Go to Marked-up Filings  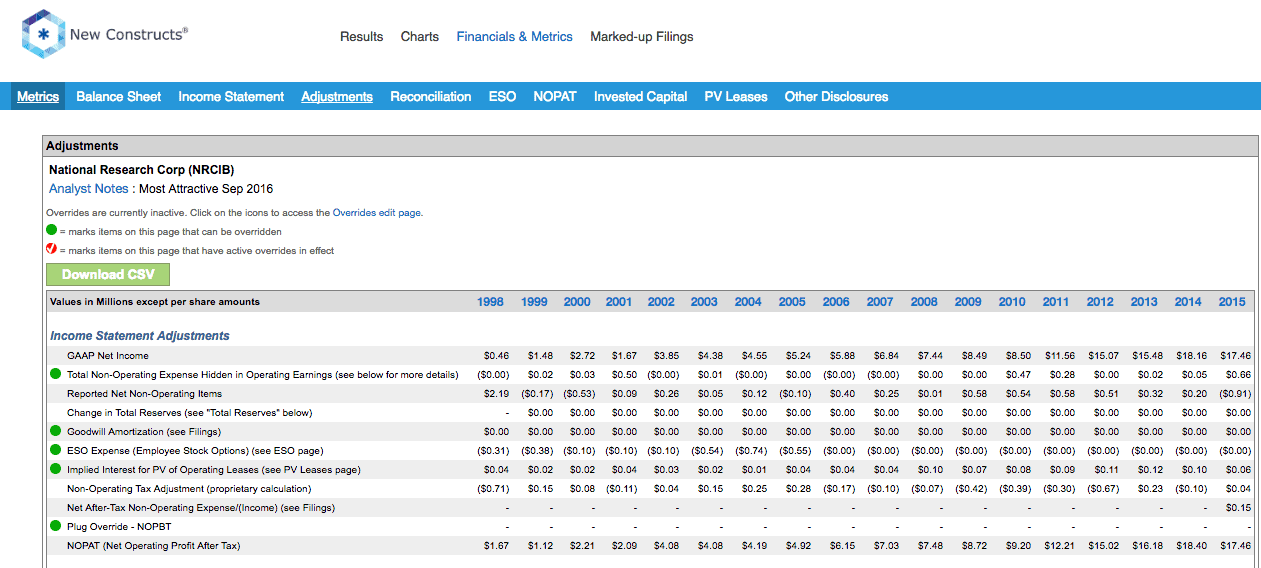click(641, 37)
